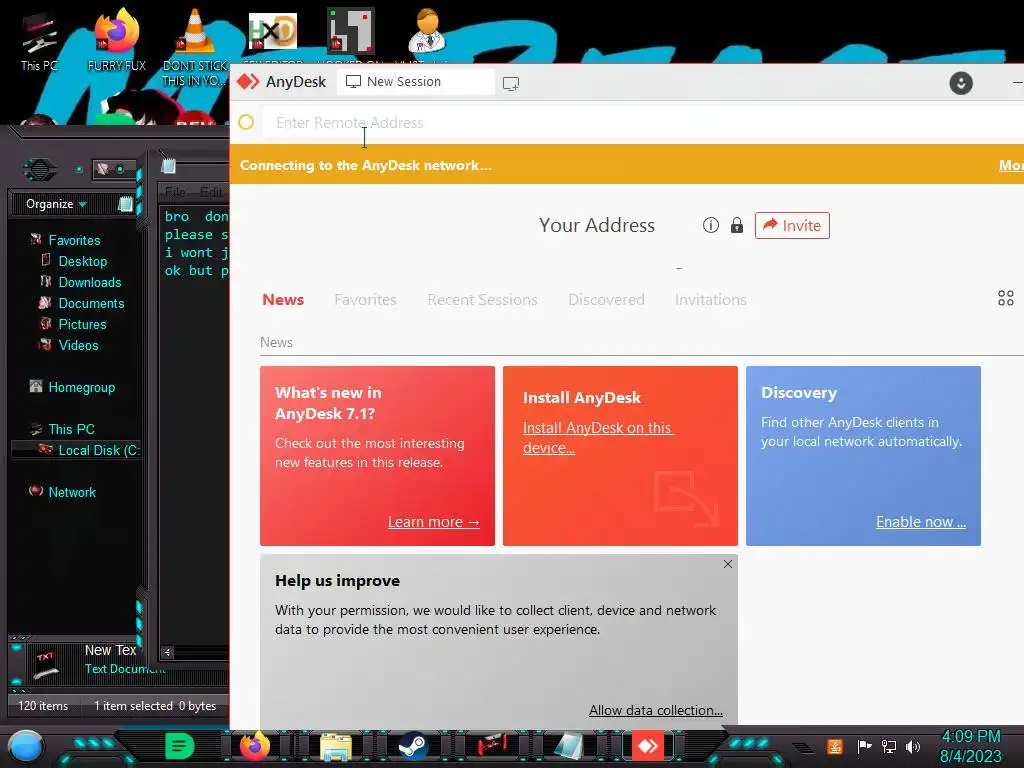Click the FURRY FUX Firefox desktop icon

[x=117, y=40]
